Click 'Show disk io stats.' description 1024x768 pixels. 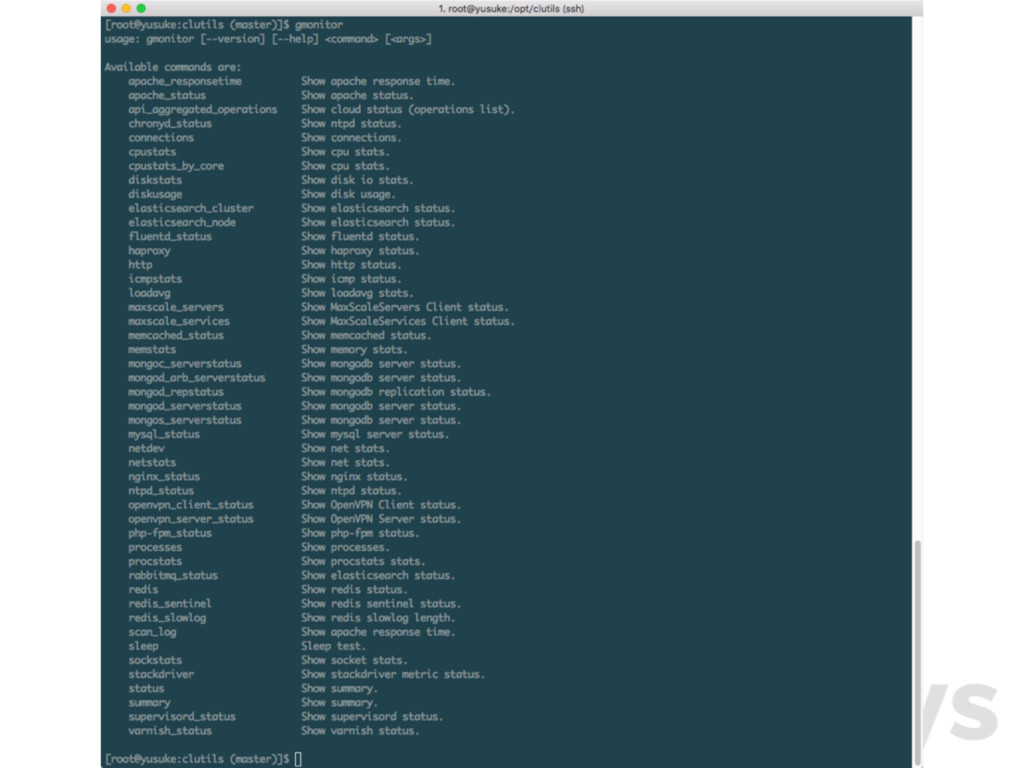pos(357,180)
